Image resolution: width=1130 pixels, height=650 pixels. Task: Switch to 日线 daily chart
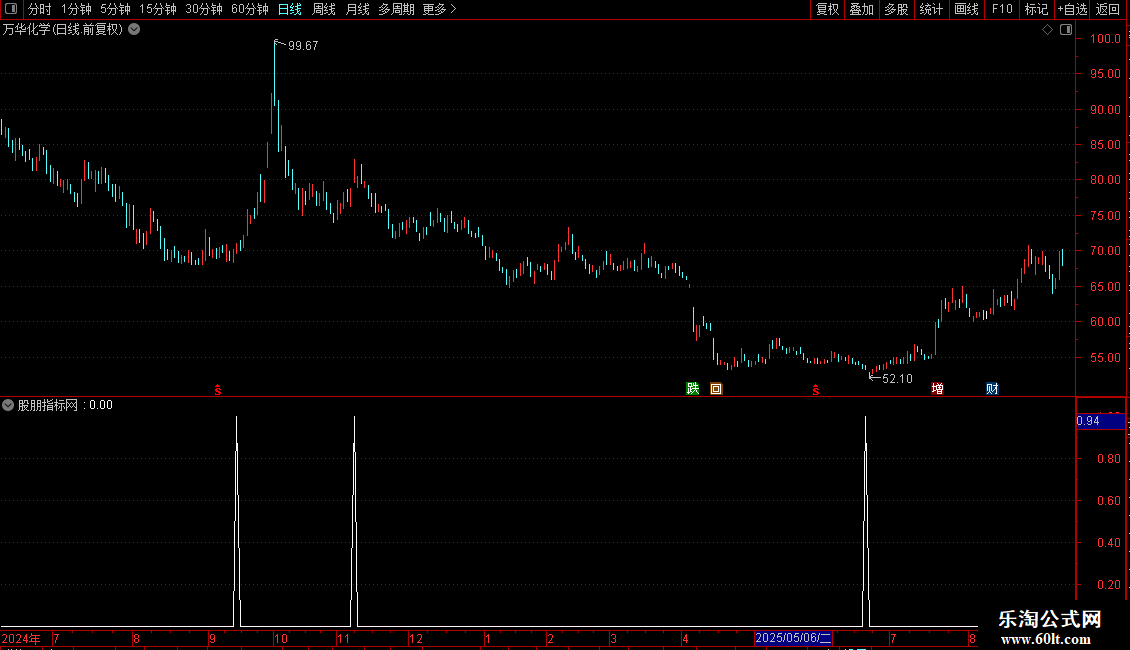[x=290, y=9]
